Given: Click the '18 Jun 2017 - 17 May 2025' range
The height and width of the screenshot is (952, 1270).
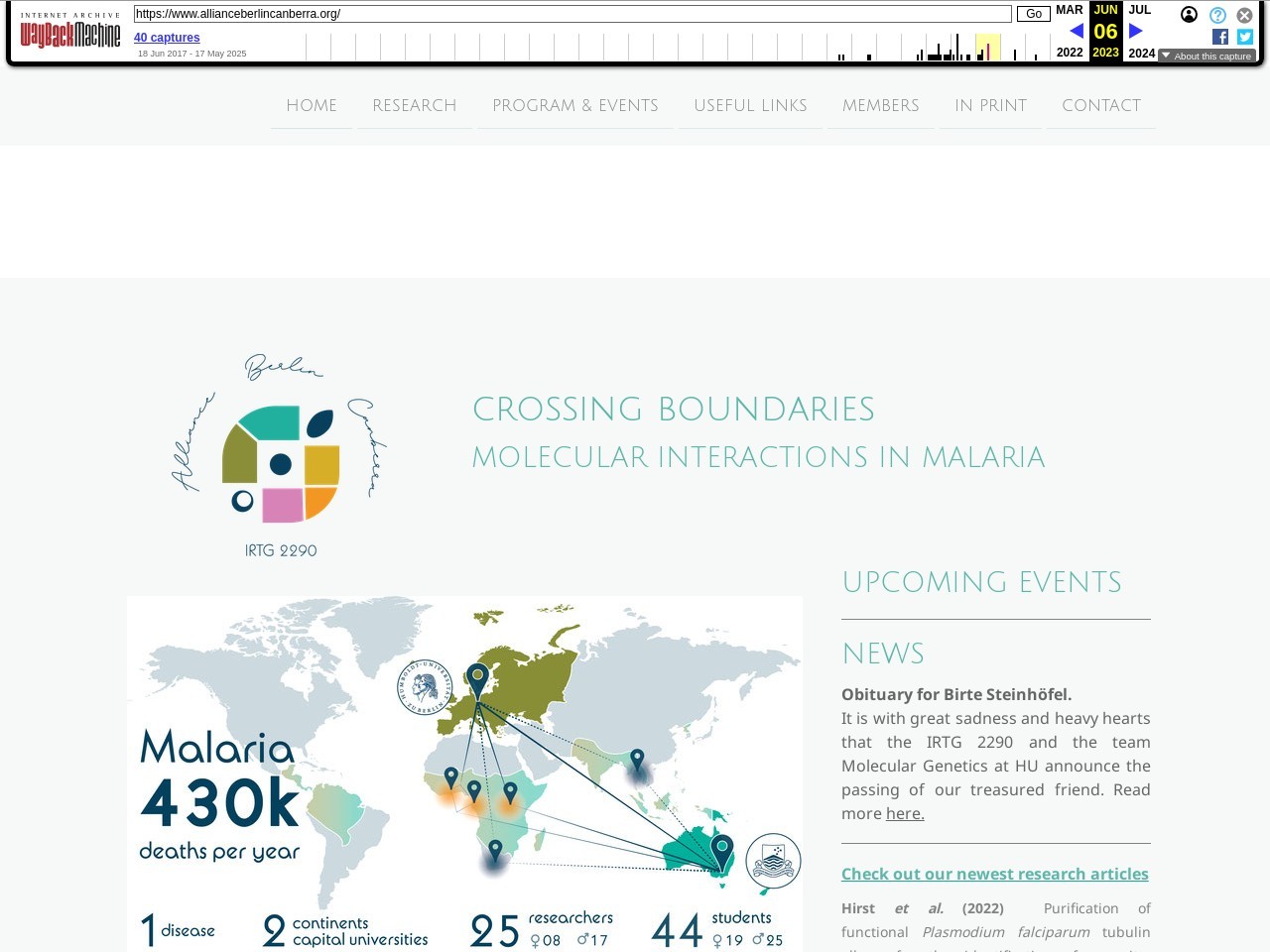Looking at the screenshot, I should pos(192,54).
